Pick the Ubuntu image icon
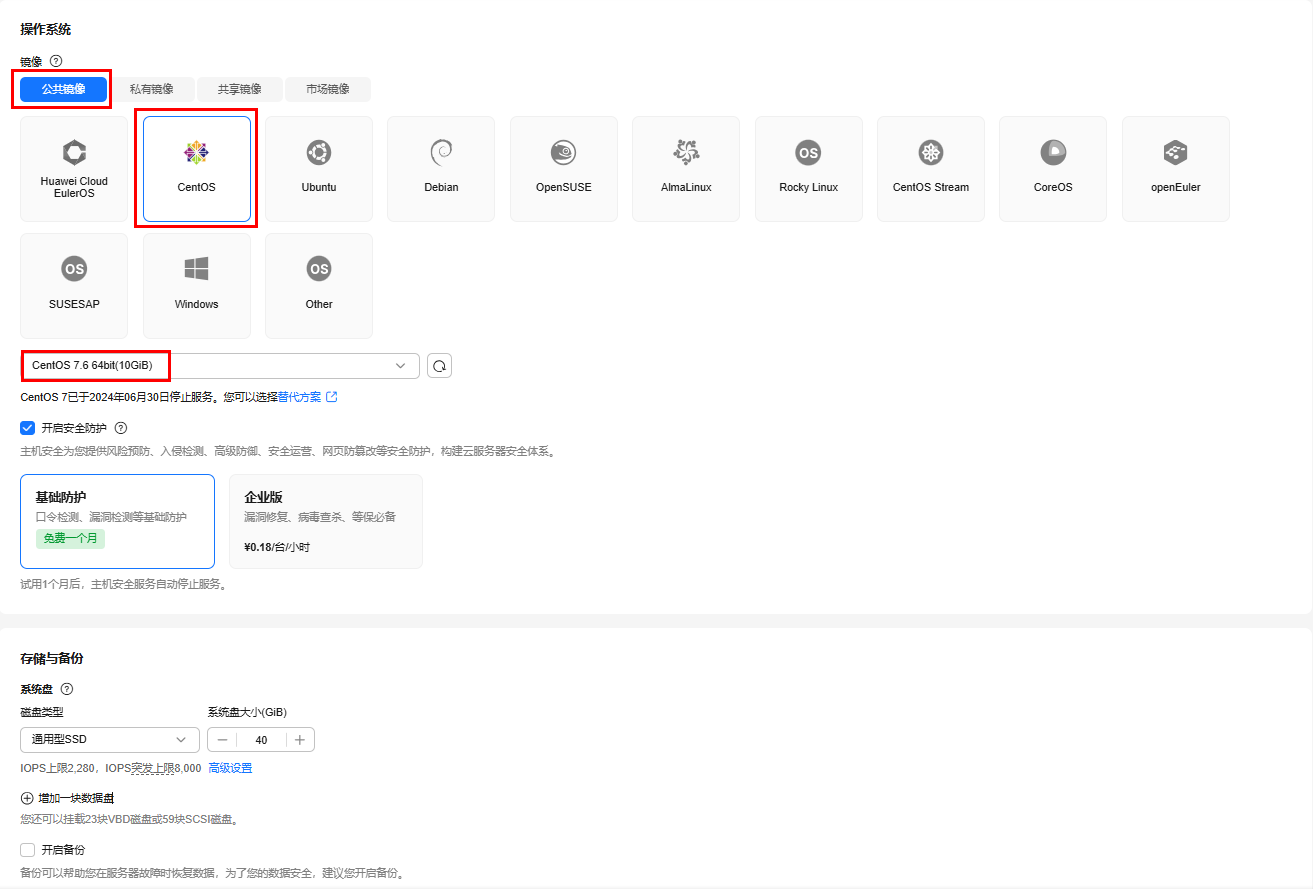The image size is (1313, 889). 319,153
